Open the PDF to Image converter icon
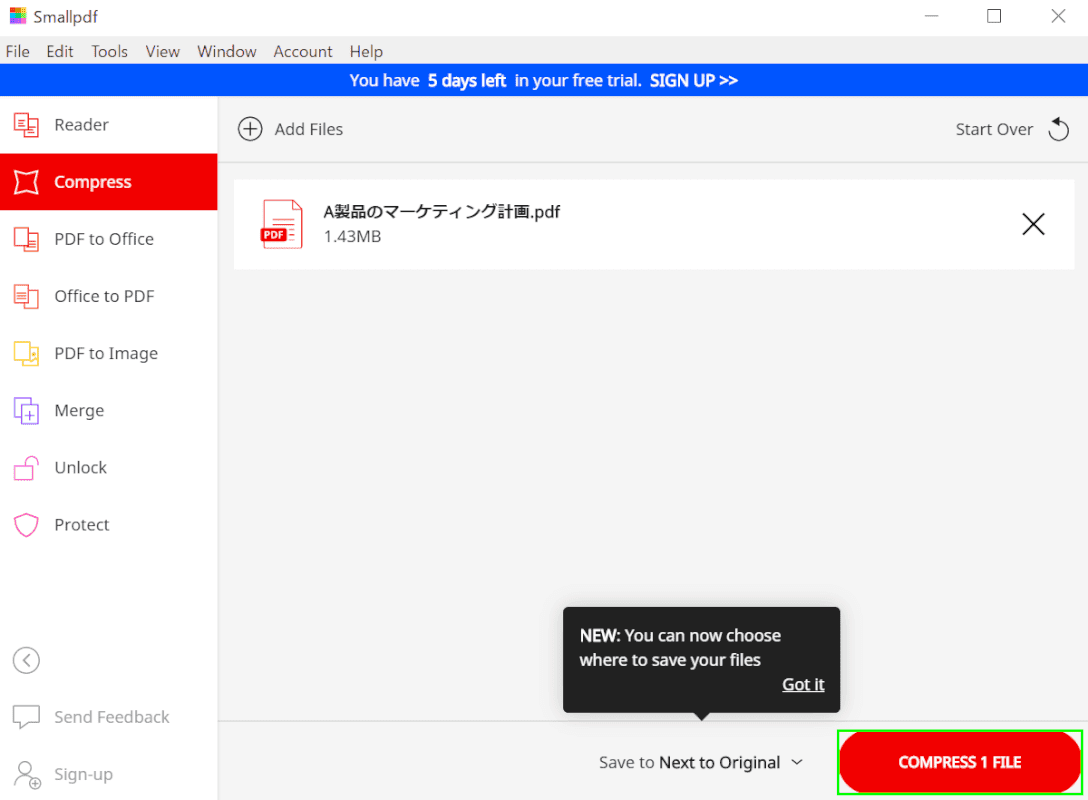 [26, 353]
